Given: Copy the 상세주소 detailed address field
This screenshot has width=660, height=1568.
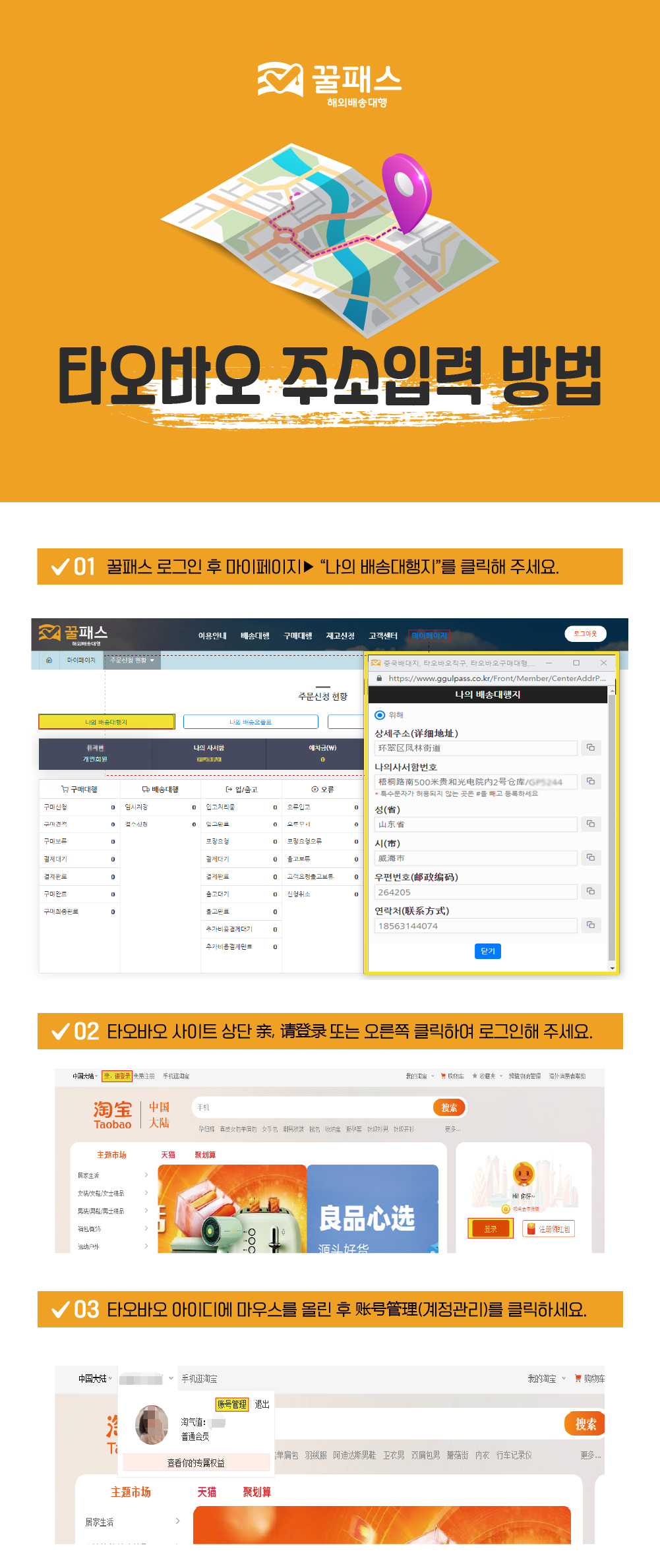Looking at the screenshot, I should tap(591, 747).
